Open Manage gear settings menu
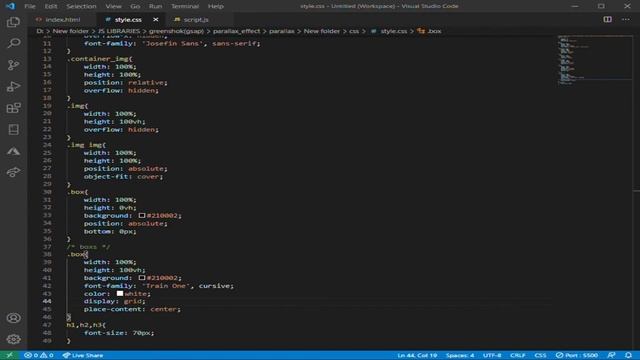The height and width of the screenshot is (360, 640). pos(13,339)
